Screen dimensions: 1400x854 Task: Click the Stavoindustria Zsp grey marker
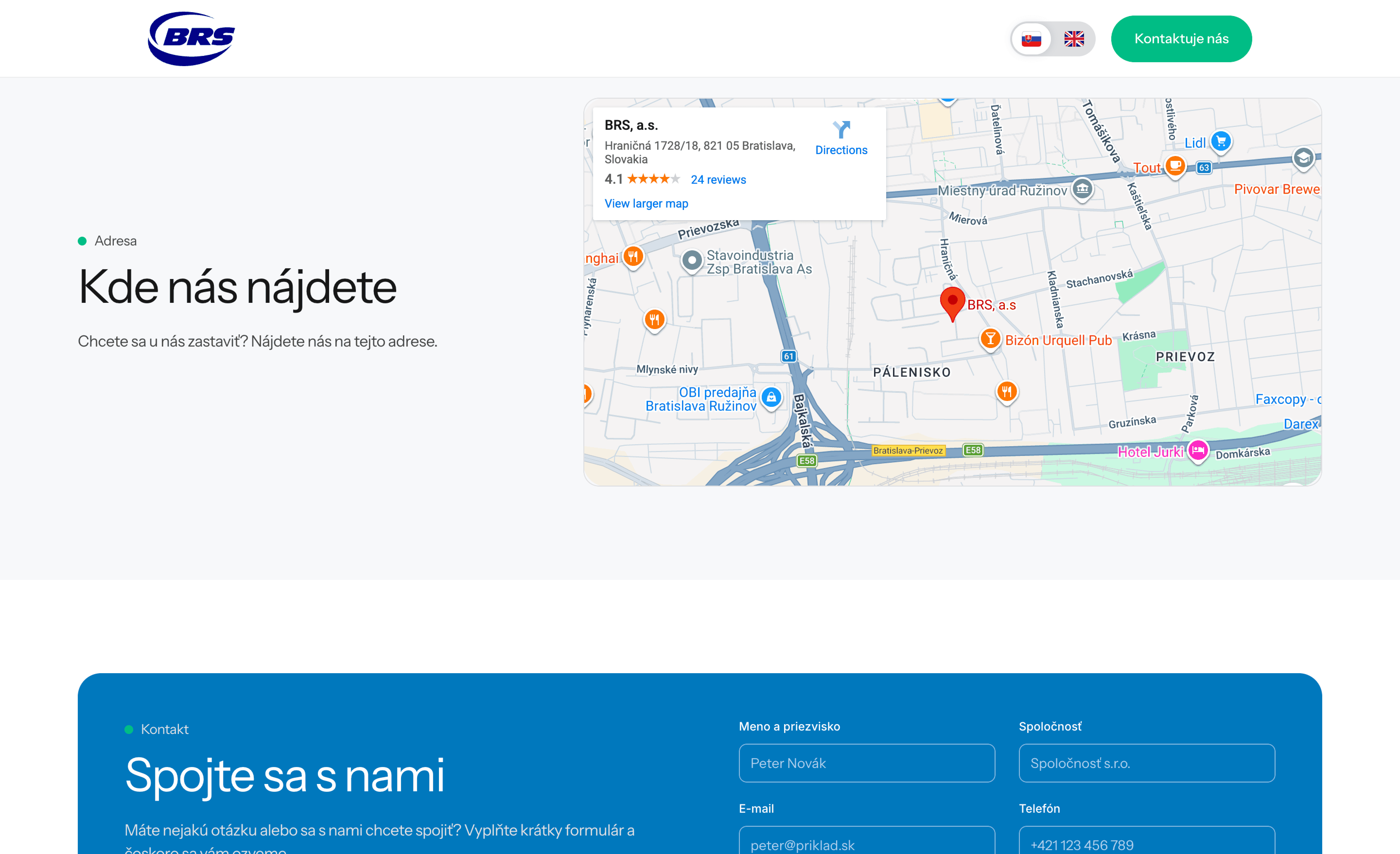691,261
